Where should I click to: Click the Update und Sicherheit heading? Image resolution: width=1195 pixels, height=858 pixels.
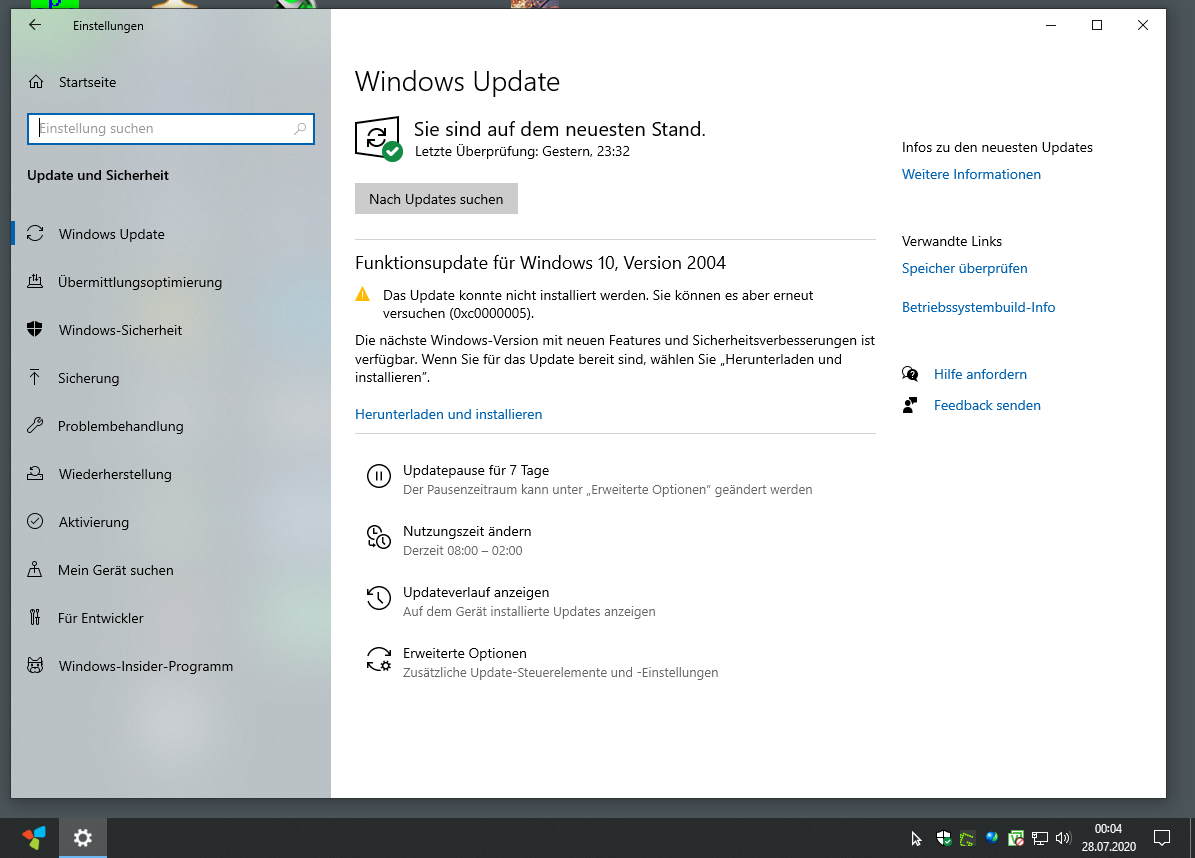[98, 175]
